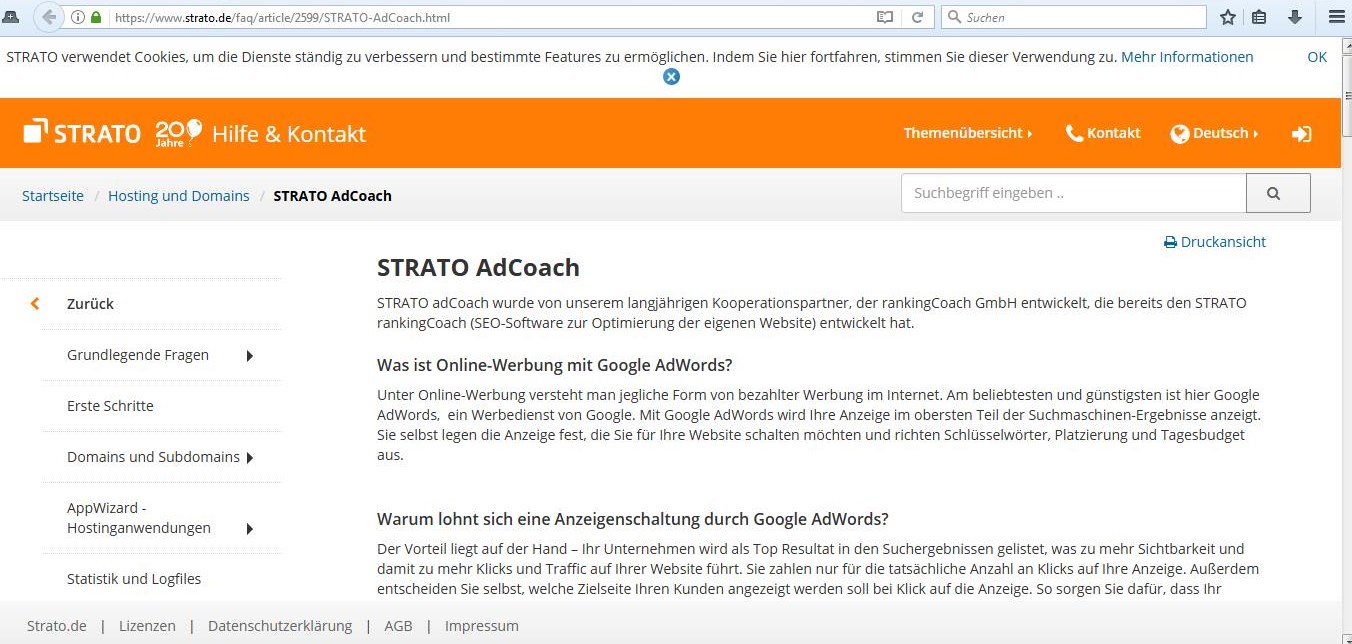Viewport: 1352px width, 644px height.
Task: Expand the Themenübersicht menu
Action: (968, 133)
